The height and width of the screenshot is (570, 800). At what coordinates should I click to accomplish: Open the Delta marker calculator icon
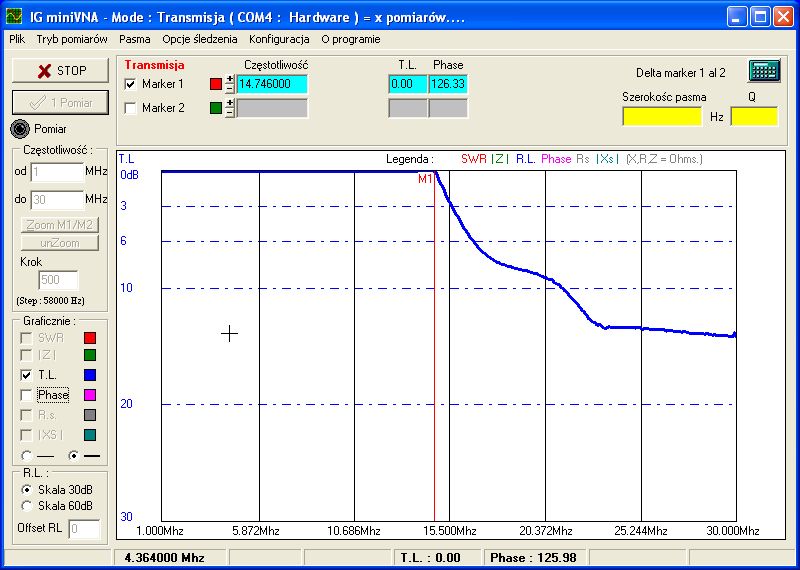point(764,72)
